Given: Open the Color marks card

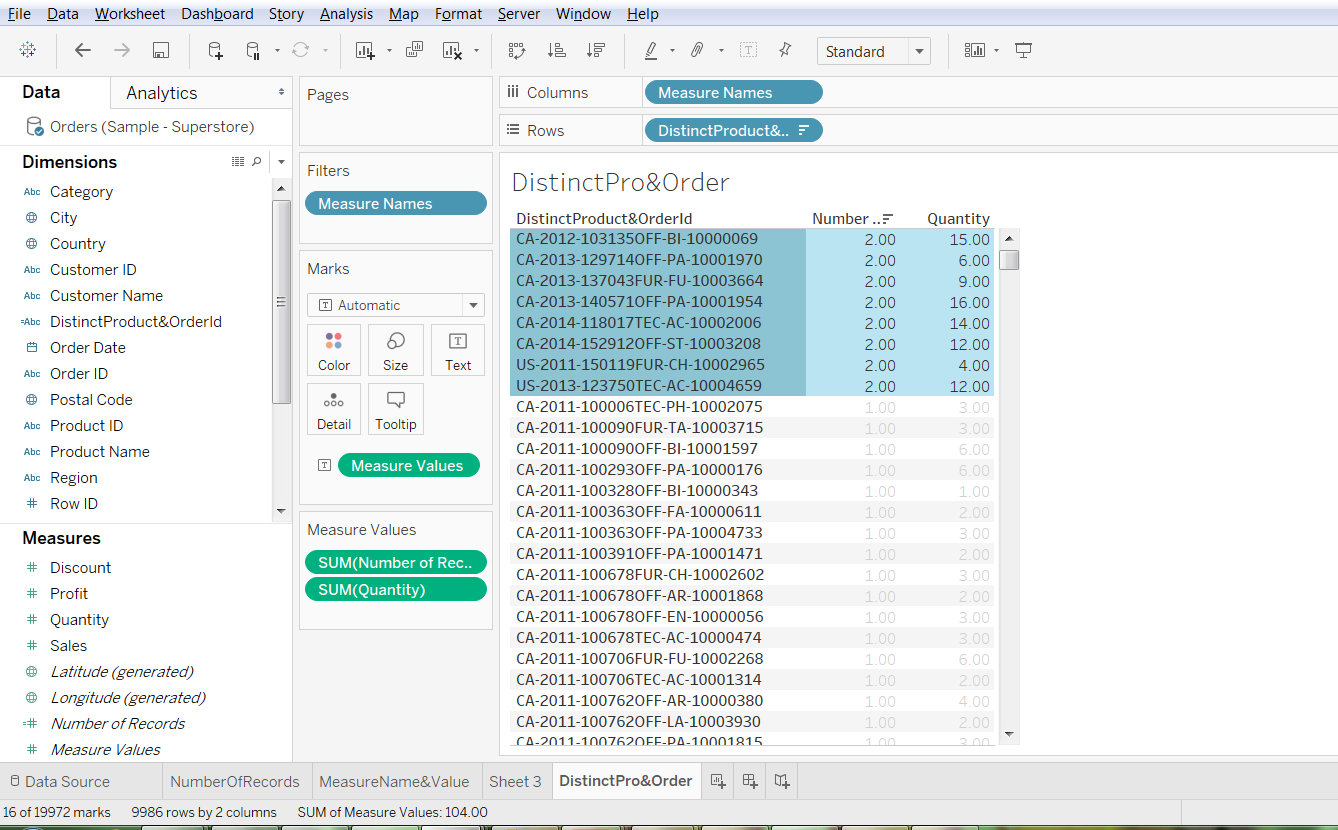Looking at the screenshot, I should [334, 350].
